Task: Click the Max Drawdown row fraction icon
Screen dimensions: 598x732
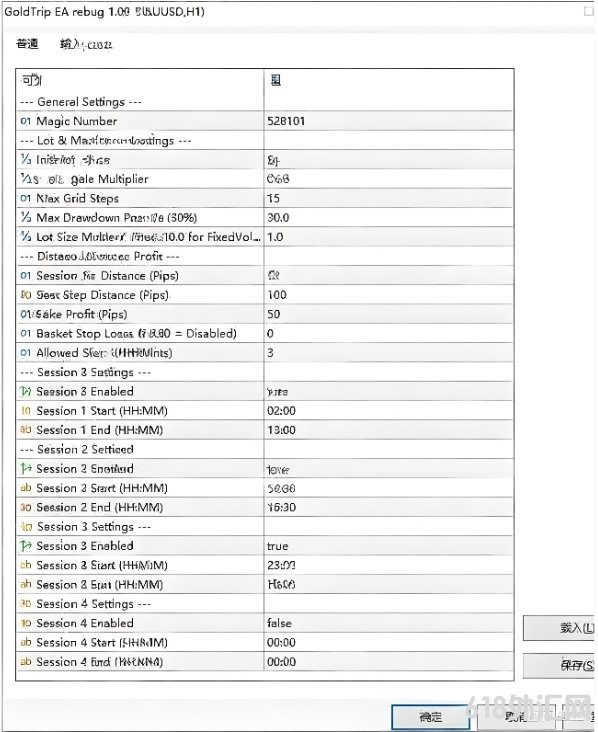Action: click(26, 218)
